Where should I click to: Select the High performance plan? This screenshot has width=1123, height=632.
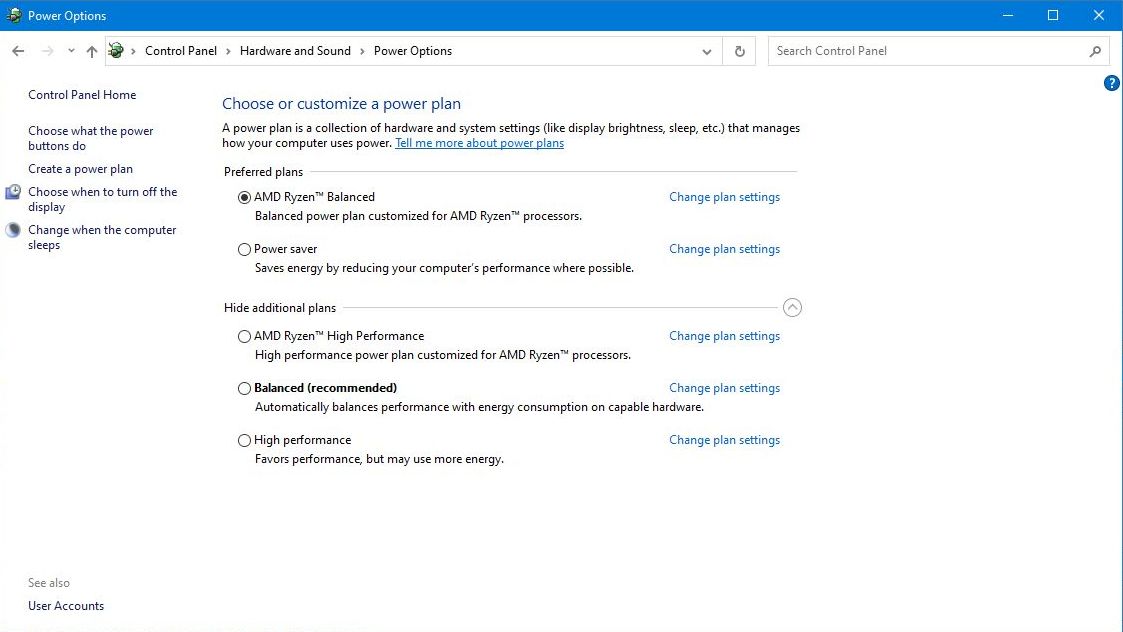pyautogui.click(x=244, y=441)
